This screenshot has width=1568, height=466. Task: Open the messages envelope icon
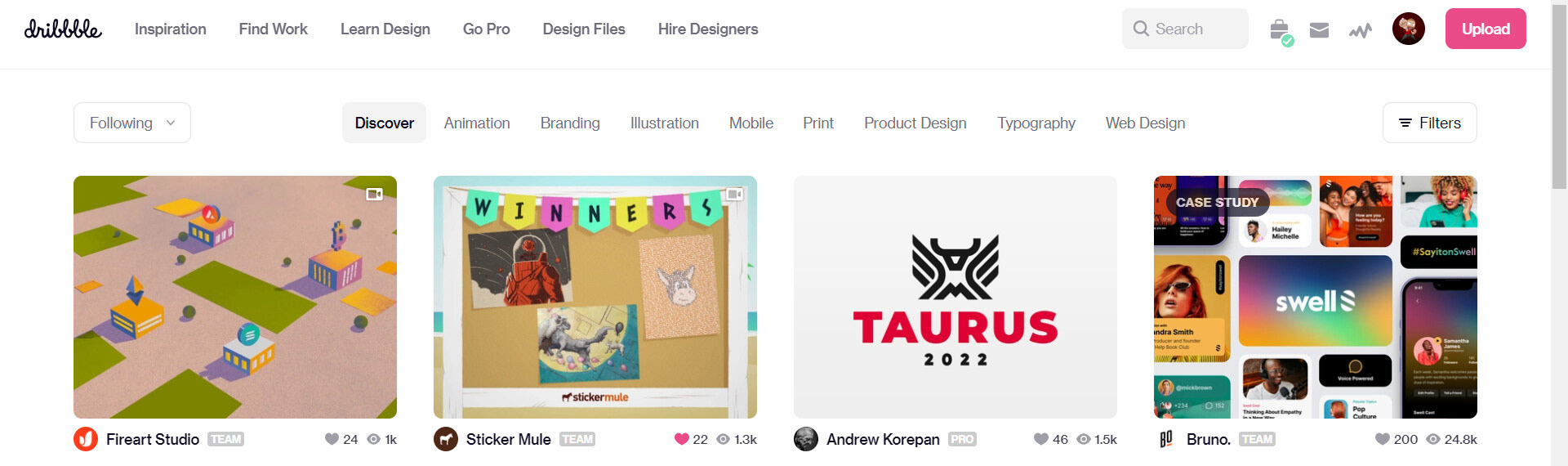tap(1319, 30)
